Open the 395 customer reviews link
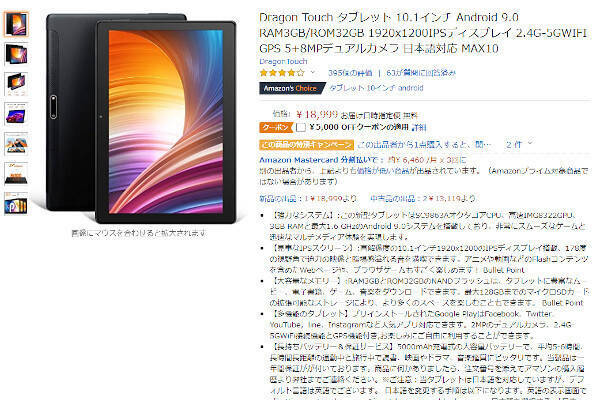Image resolution: width=600 pixels, height=400 pixels. click(350, 72)
